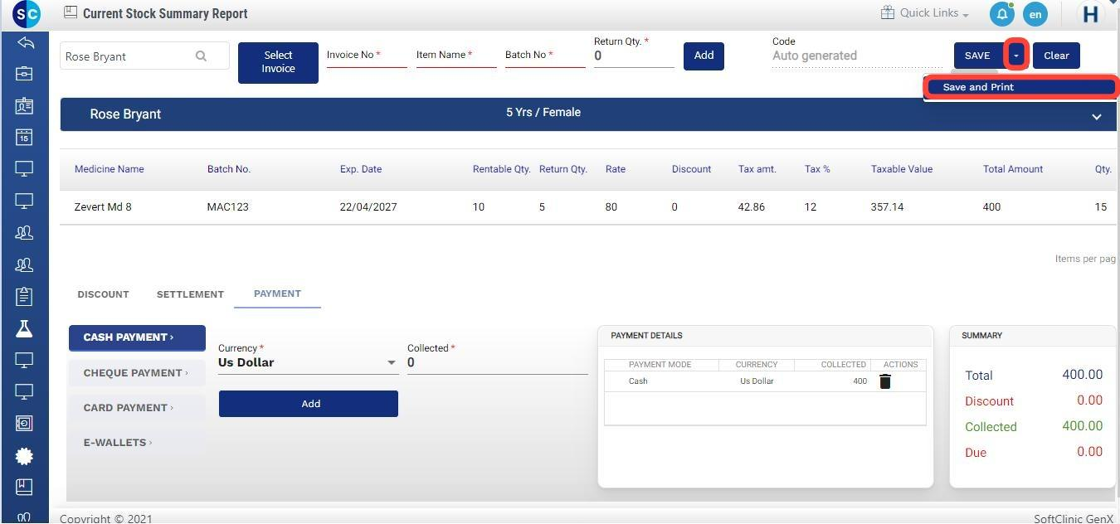The height and width of the screenshot is (524, 1120).
Task: Open the briefcase icon in sidebar
Action: [x=25, y=74]
